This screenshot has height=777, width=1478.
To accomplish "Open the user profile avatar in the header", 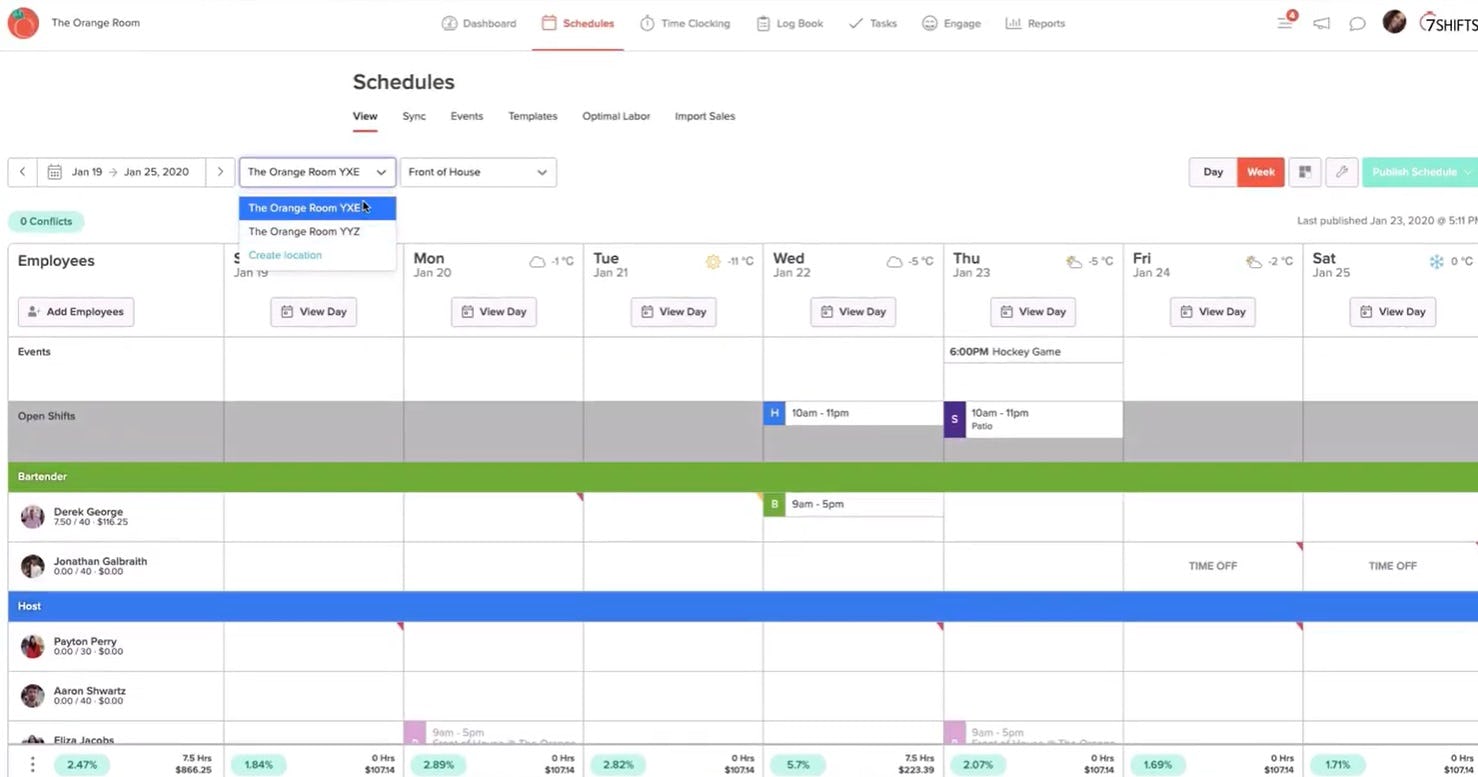I will tap(1394, 22).
